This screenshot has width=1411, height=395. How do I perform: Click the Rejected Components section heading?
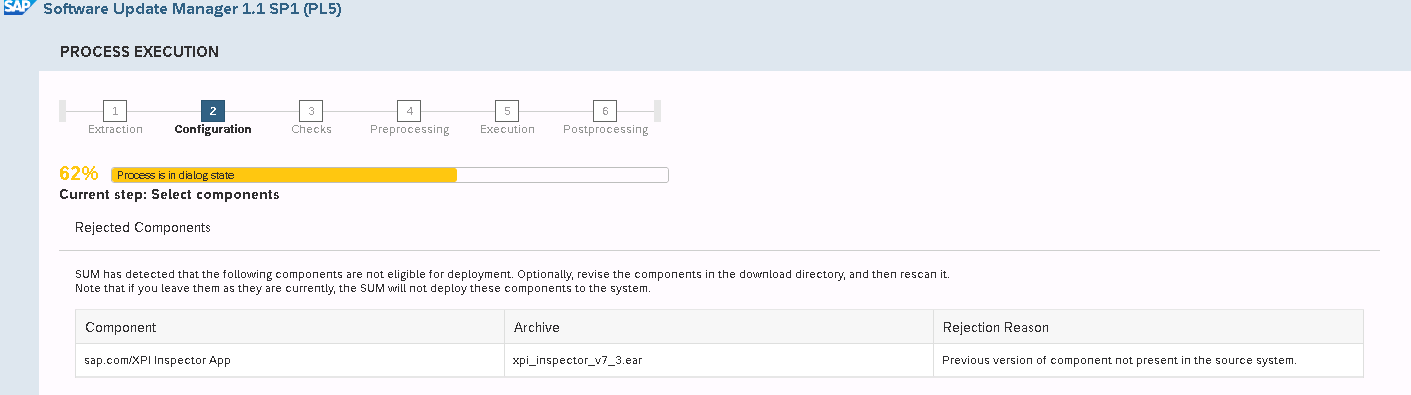pos(143,227)
